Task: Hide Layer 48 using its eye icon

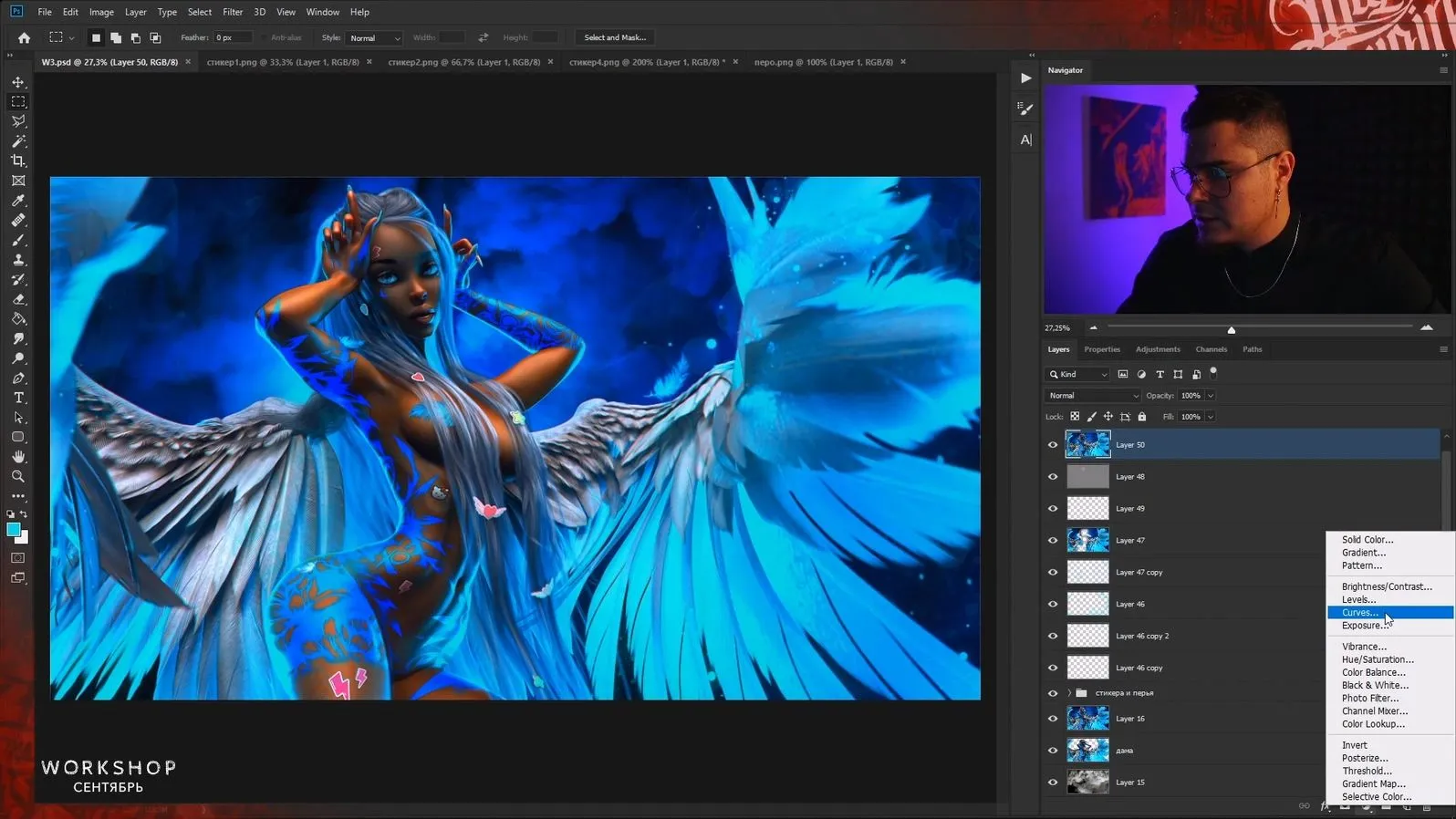Action: click(1053, 477)
